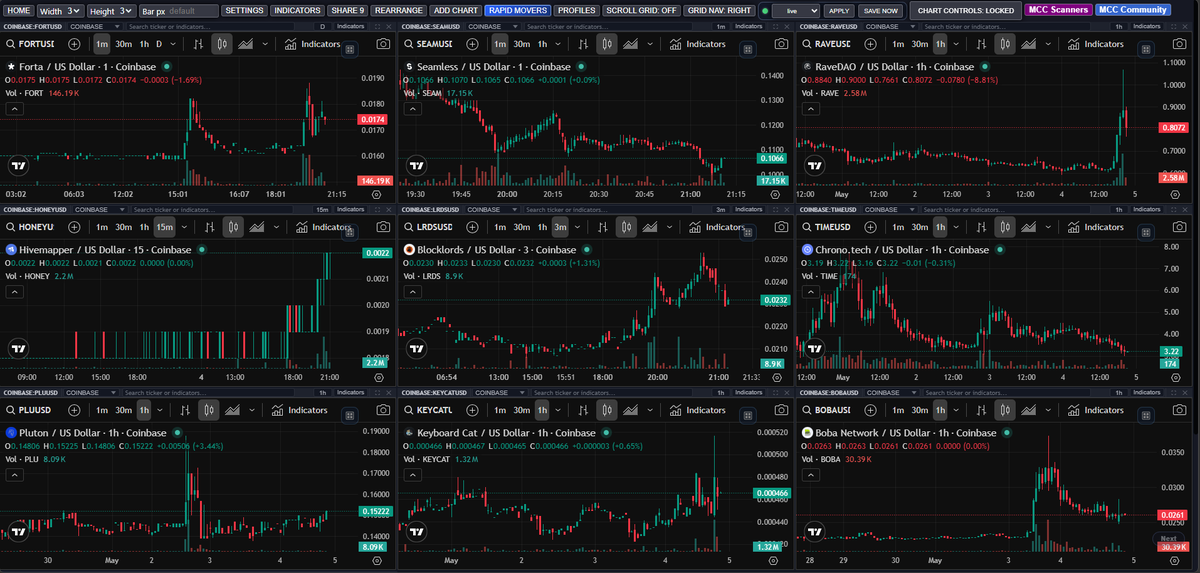Toggle the GRID NAV: RIGHT button
Viewport: 1200px width, 573px height.
[719, 10]
